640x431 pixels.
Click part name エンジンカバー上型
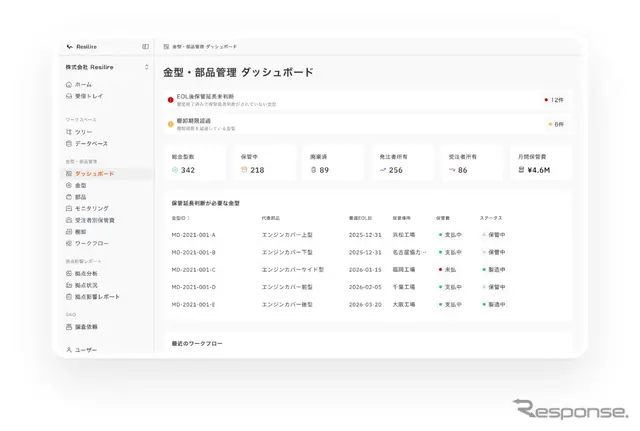click(287, 235)
